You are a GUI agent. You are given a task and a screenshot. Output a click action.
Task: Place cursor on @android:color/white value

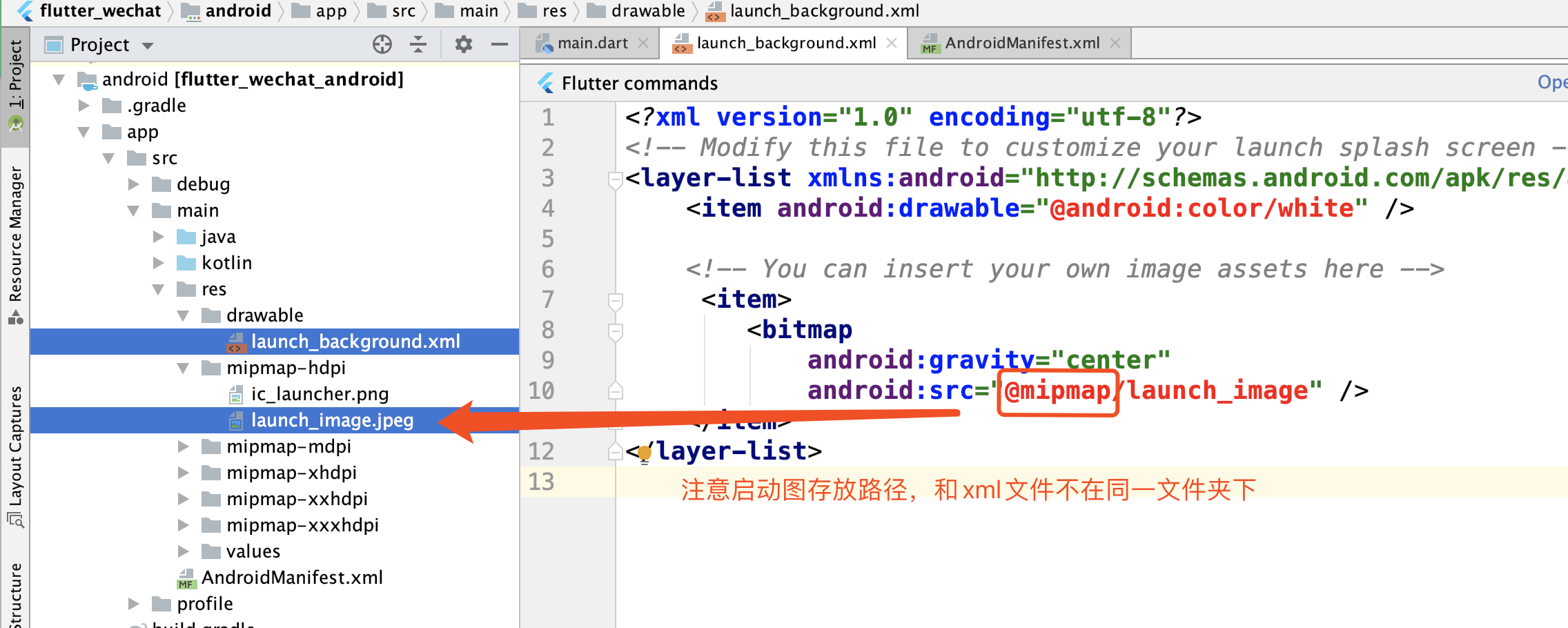click(x=1202, y=208)
